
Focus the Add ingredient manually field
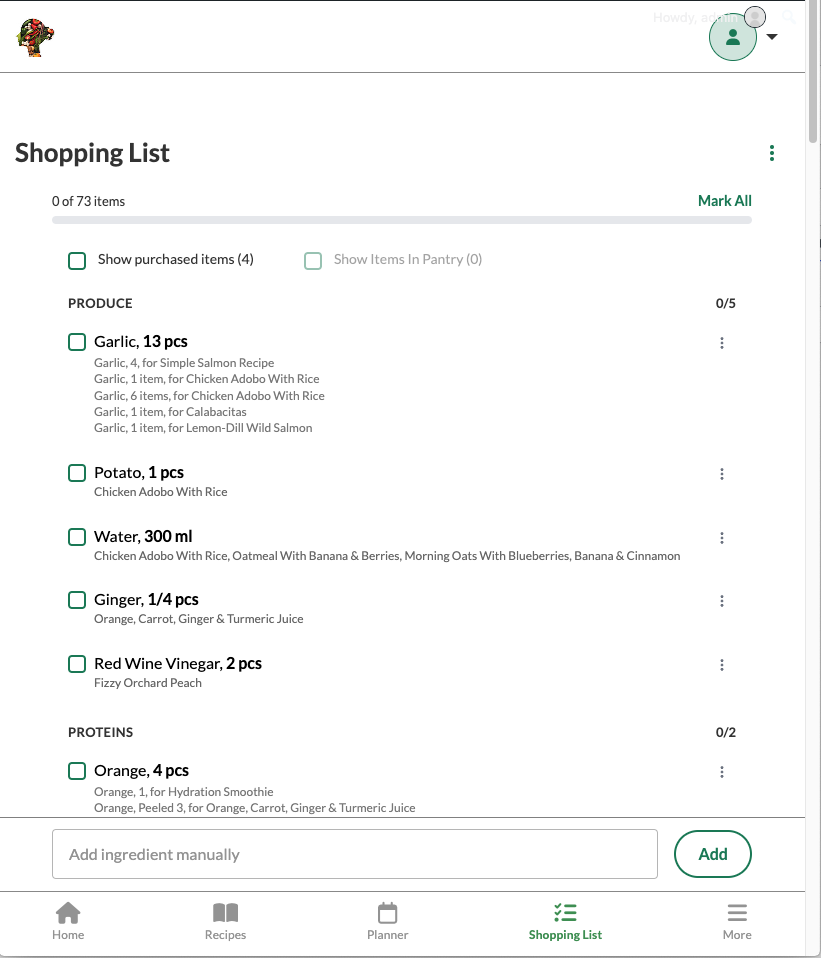pos(355,854)
